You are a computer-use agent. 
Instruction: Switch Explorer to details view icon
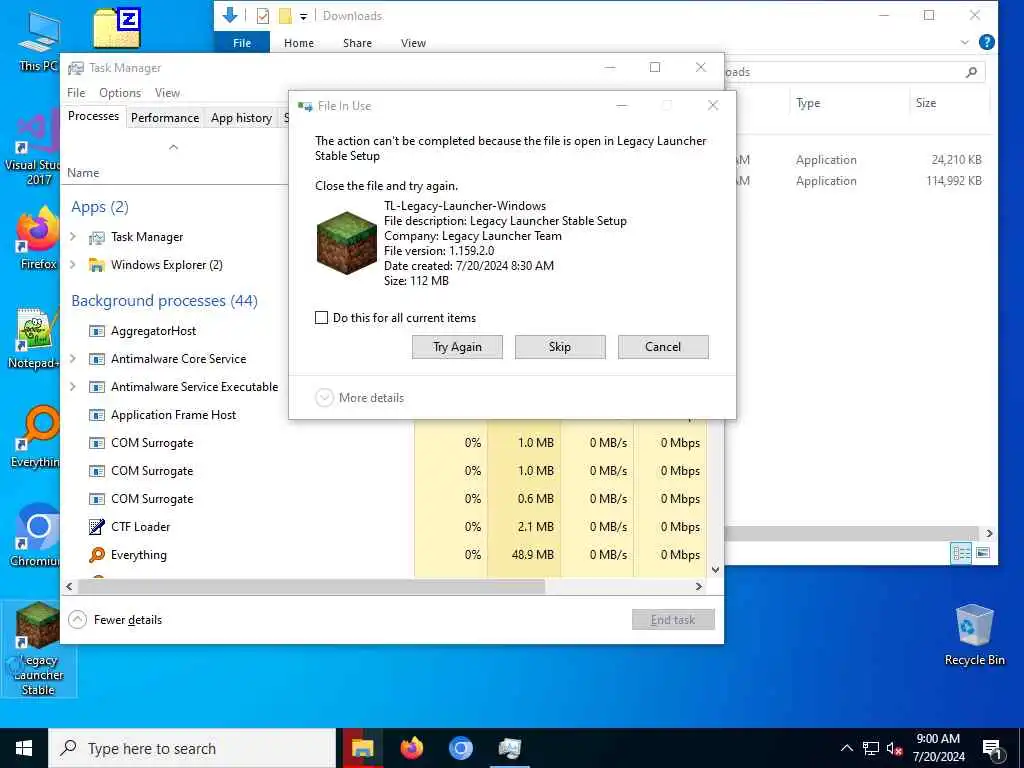point(961,553)
